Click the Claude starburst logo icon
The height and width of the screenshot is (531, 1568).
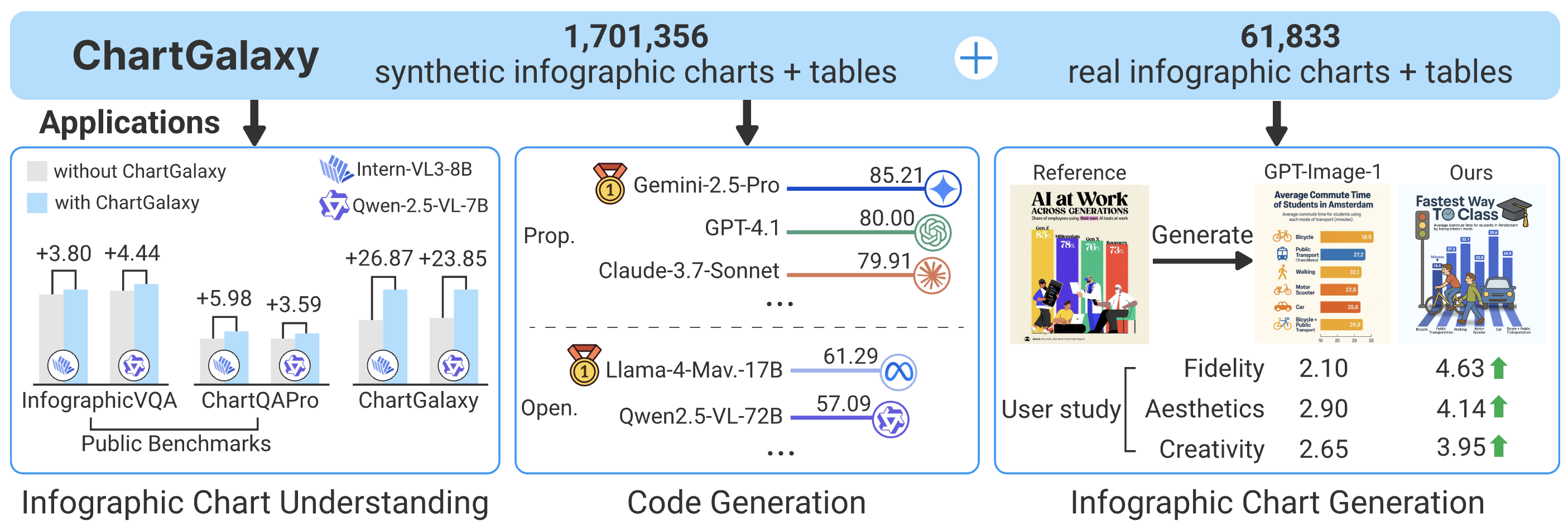(932, 276)
